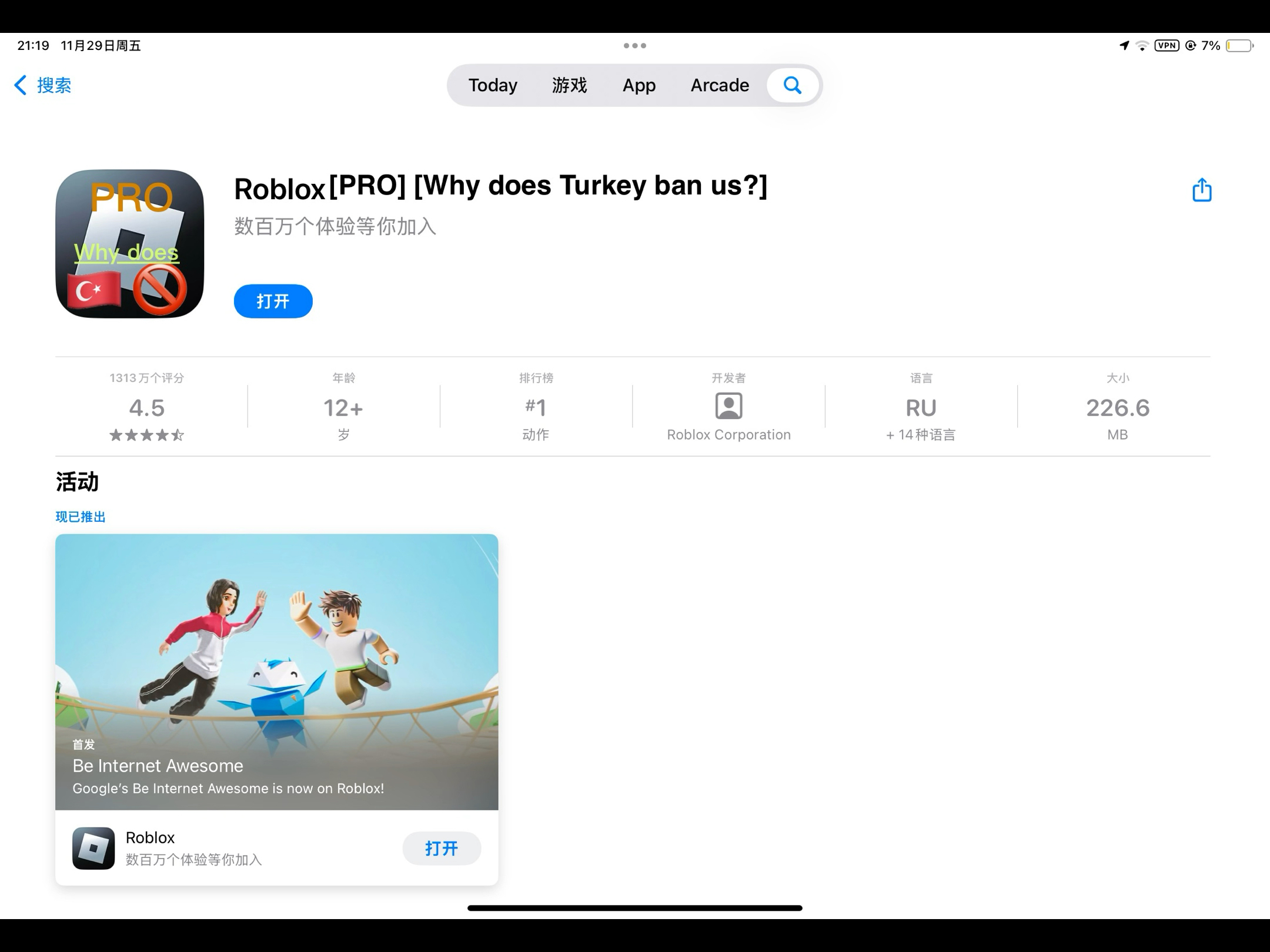Screen dimensions: 1270x952
Task: View the 4.5 star ratings section
Action: pyautogui.click(x=147, y=407)
